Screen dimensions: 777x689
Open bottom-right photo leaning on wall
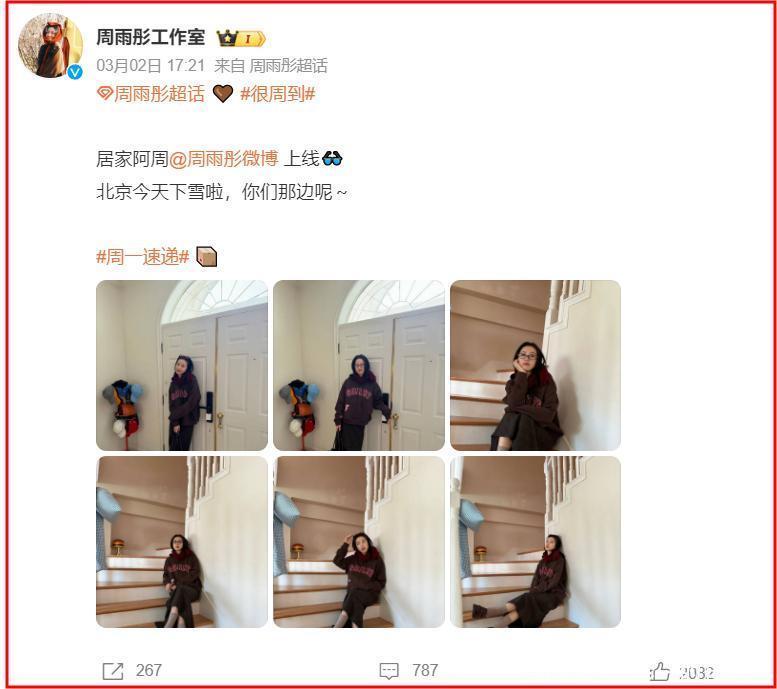tap(535, 542)
